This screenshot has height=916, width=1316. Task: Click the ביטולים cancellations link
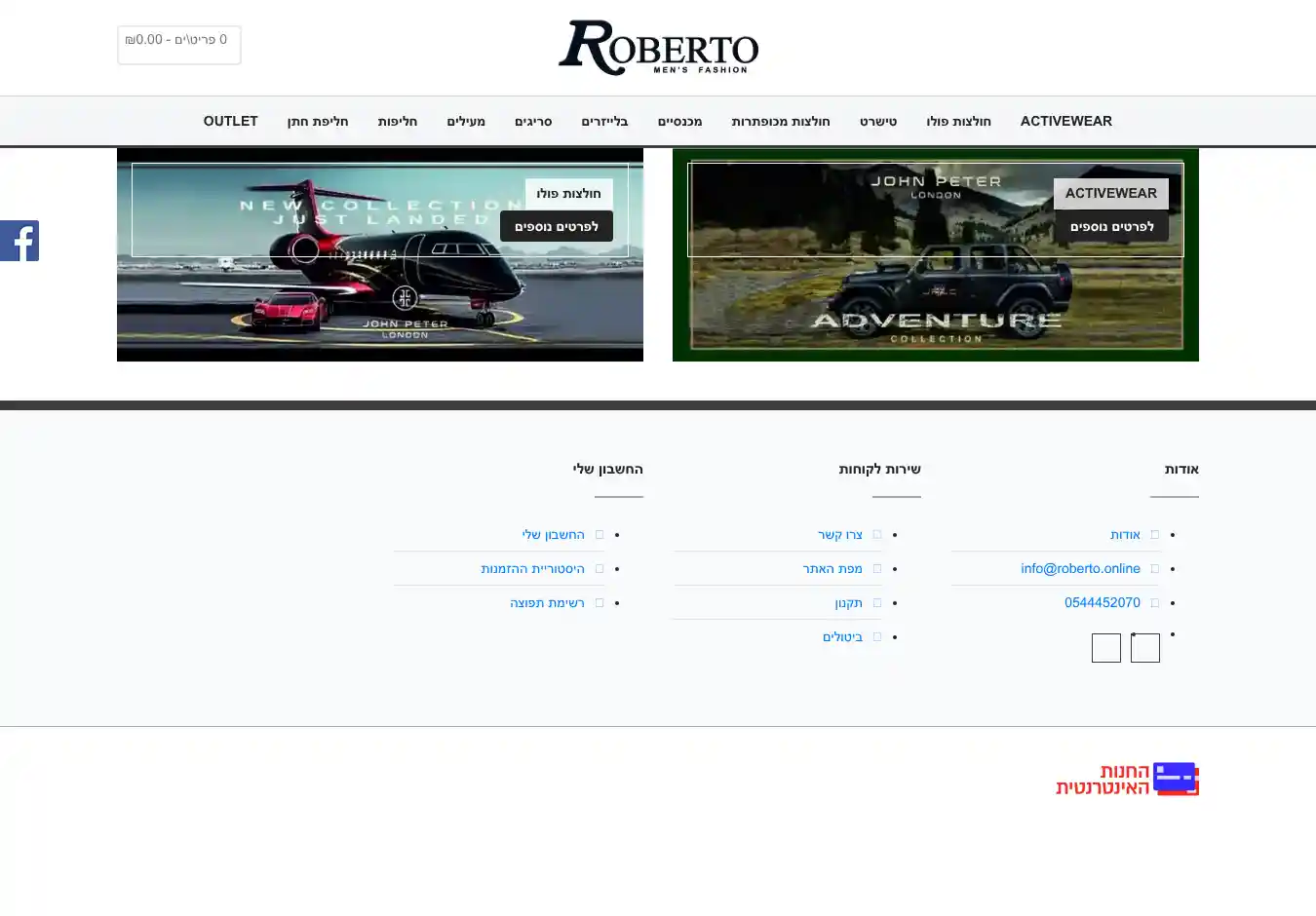pos(842,637)
